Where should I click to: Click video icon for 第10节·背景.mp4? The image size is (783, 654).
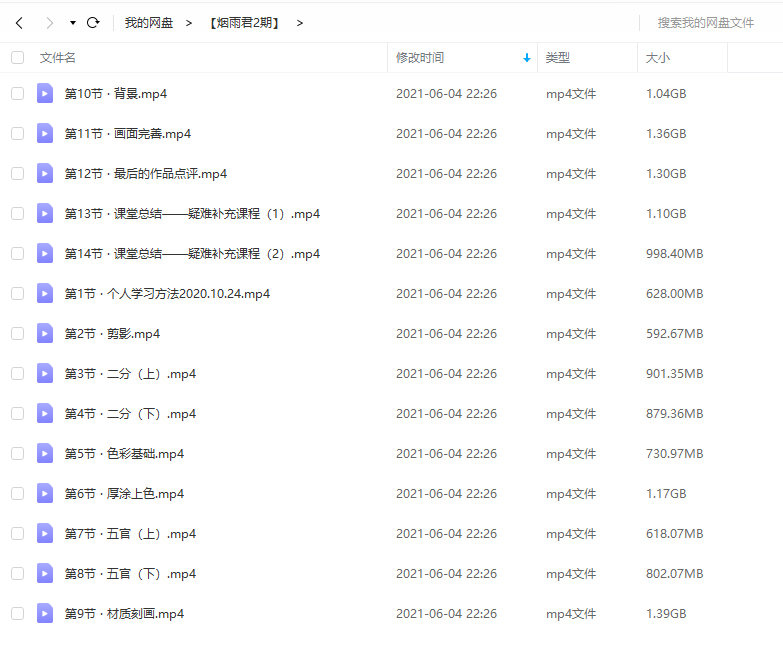point(45,93)
